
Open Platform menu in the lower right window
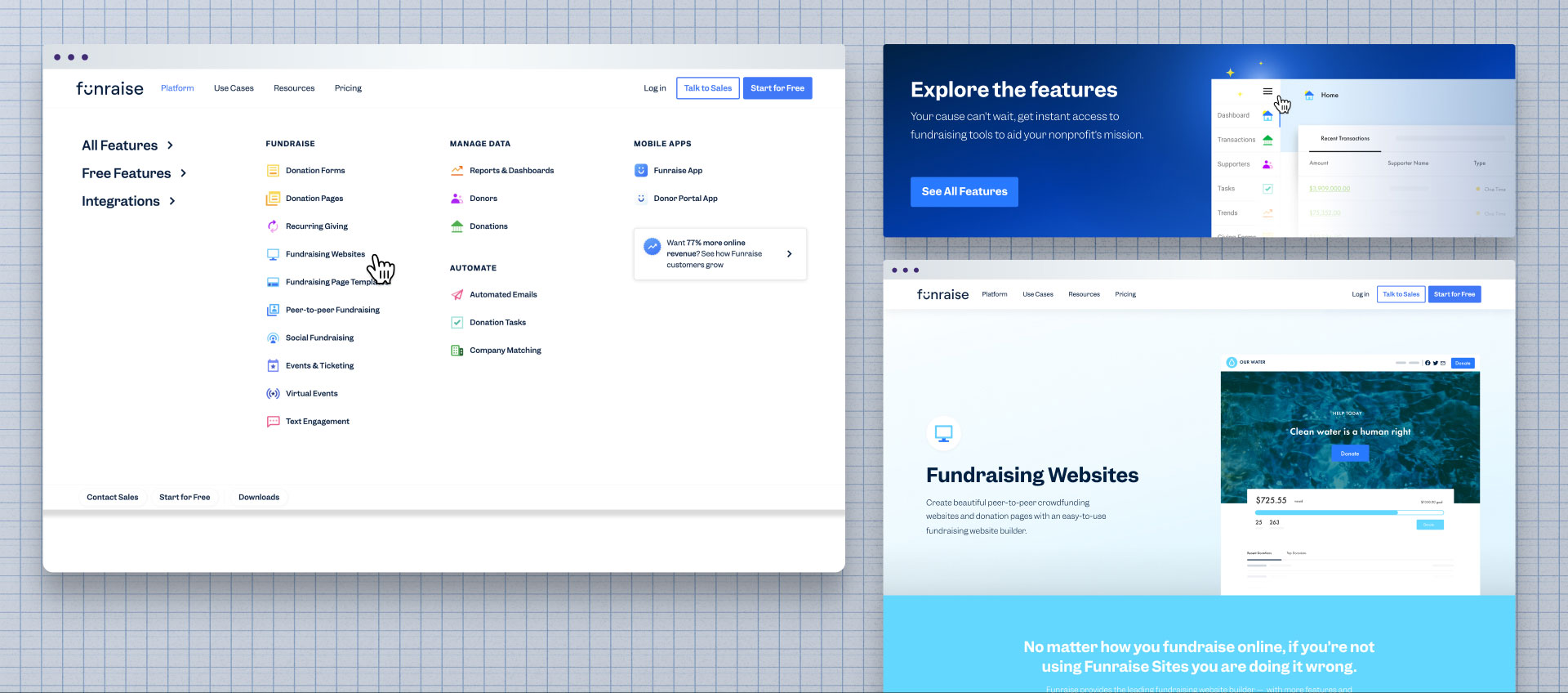[x=995, y=294]
